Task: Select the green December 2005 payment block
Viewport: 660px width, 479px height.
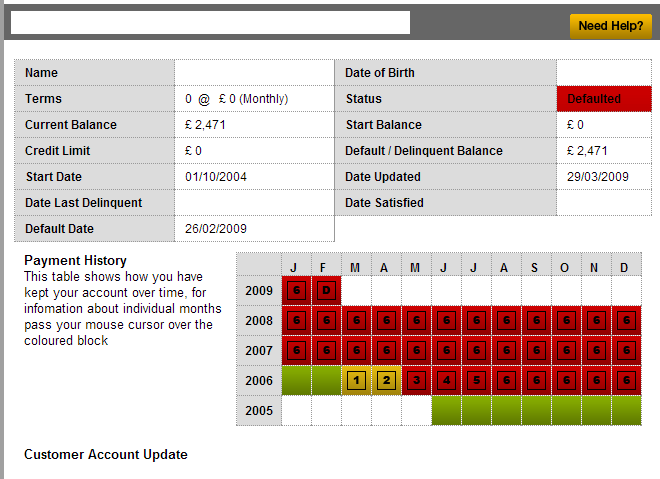Action: (x=626, y=410)
